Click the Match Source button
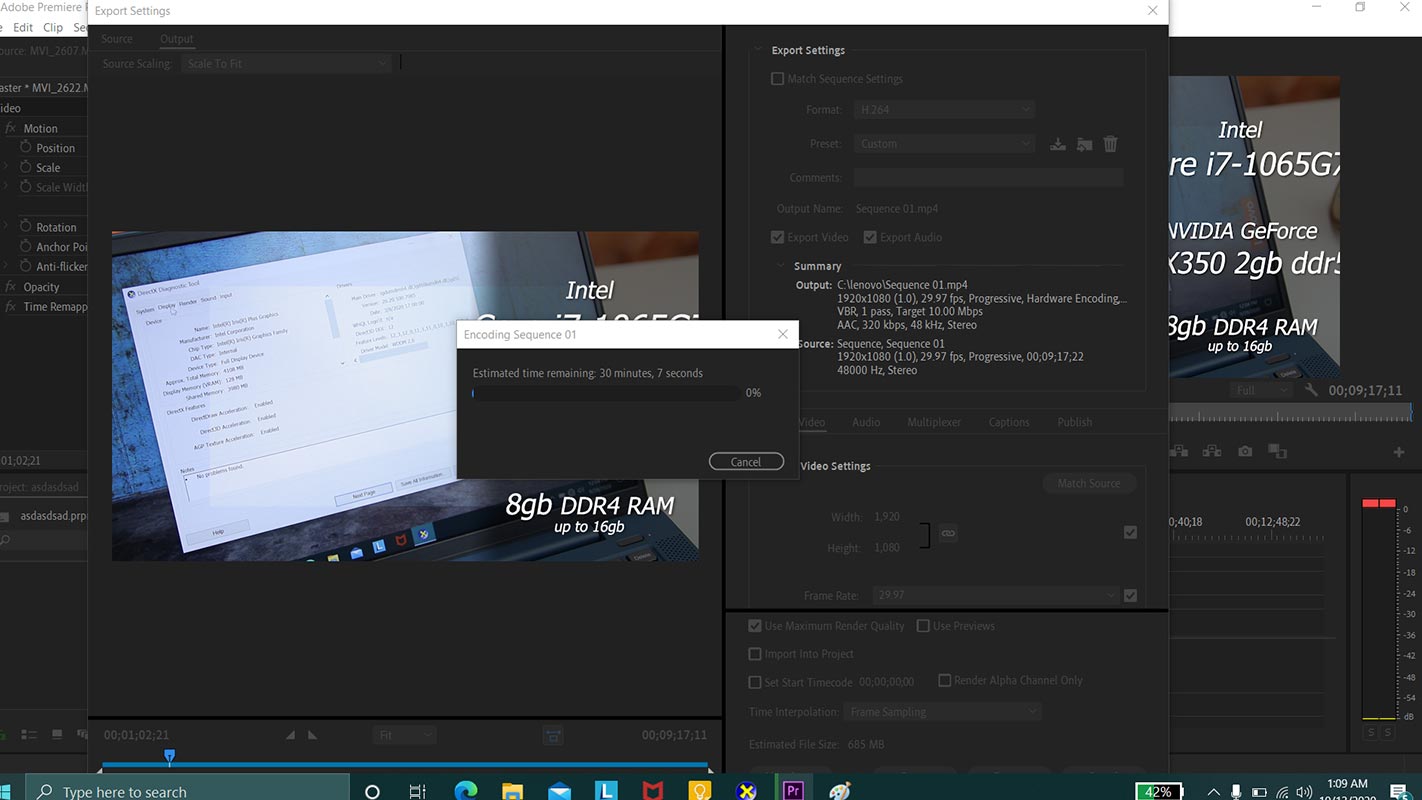Viewport: 1422px width, 800px height. click(1090, 483)
